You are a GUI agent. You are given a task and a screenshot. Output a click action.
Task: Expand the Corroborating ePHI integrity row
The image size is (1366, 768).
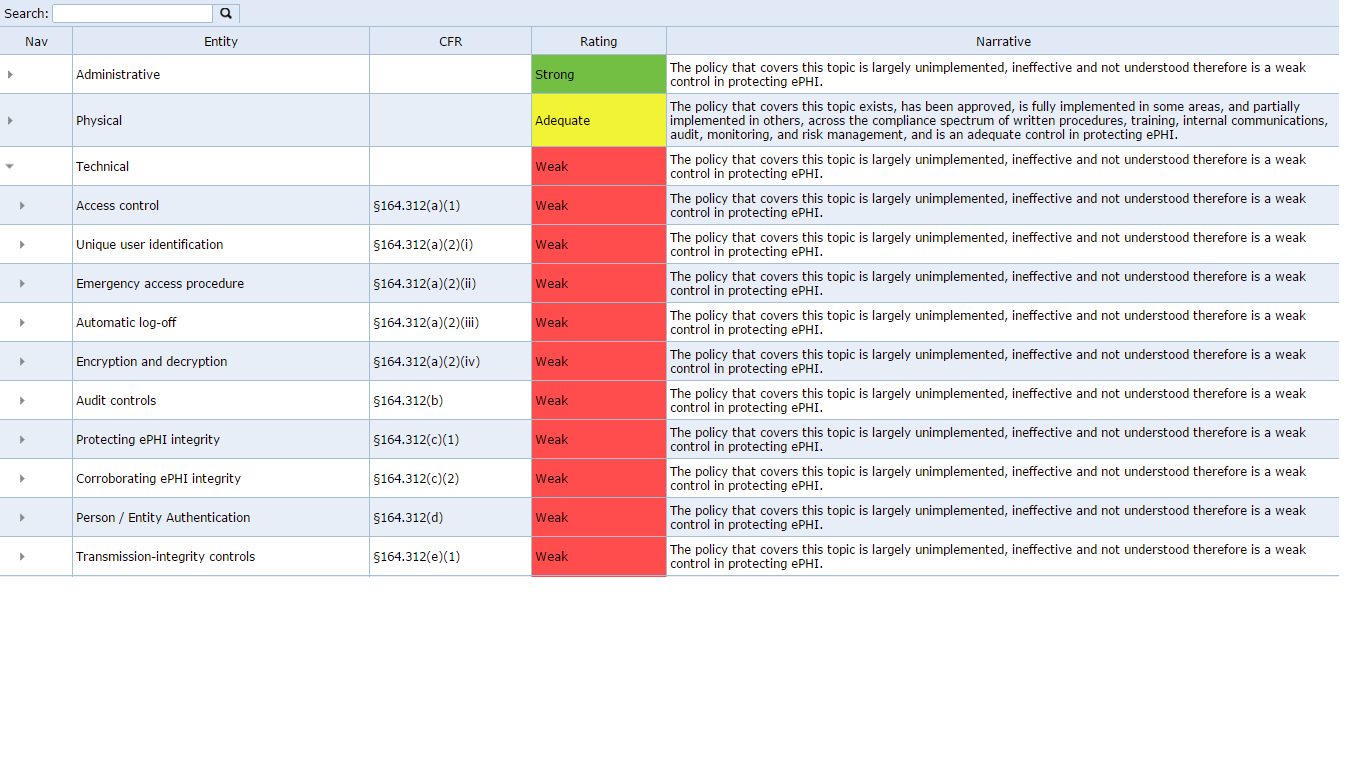click(x=22, y=479)
